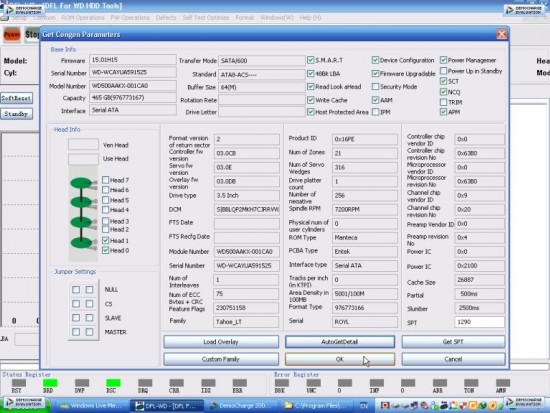Enable the Head 3 checkbox

point(105,221)
